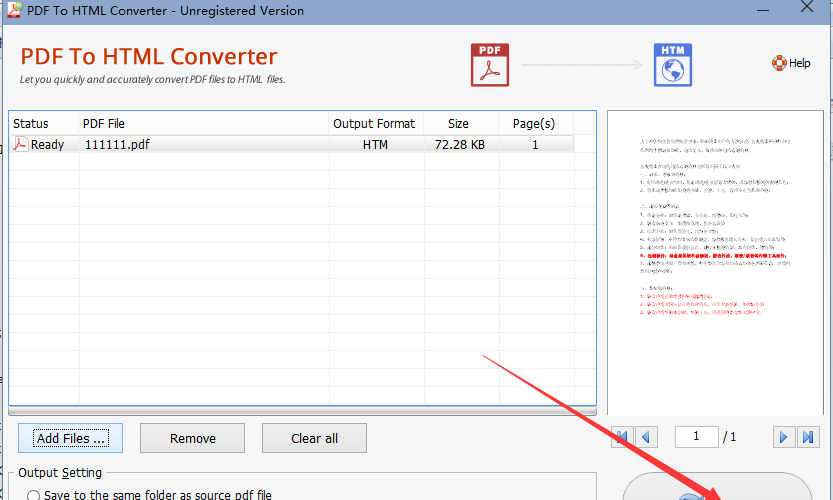Go to first preview page
The image size is (833, 500).
(x=622, y=437)
